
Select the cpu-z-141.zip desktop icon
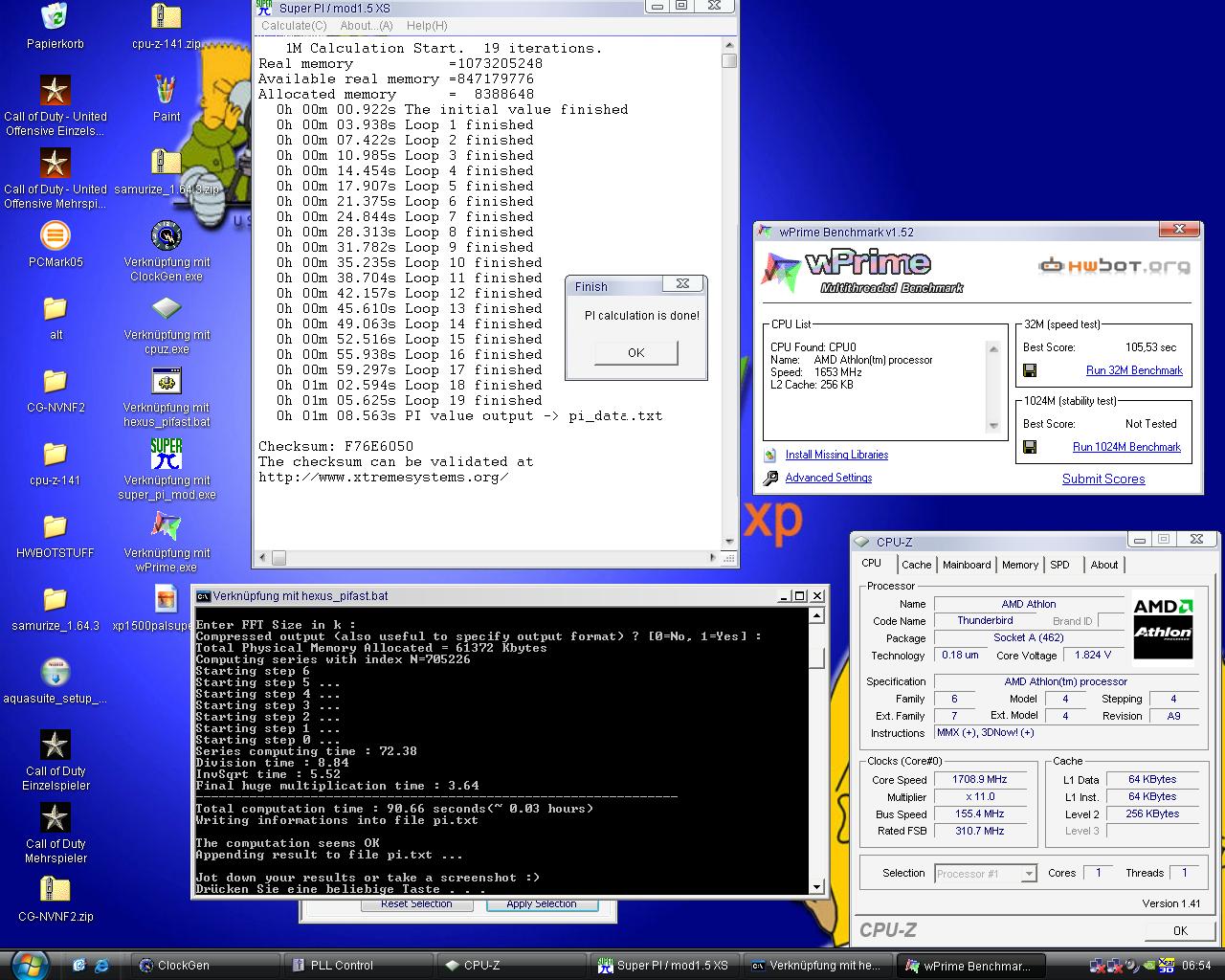tap(167, 17)
